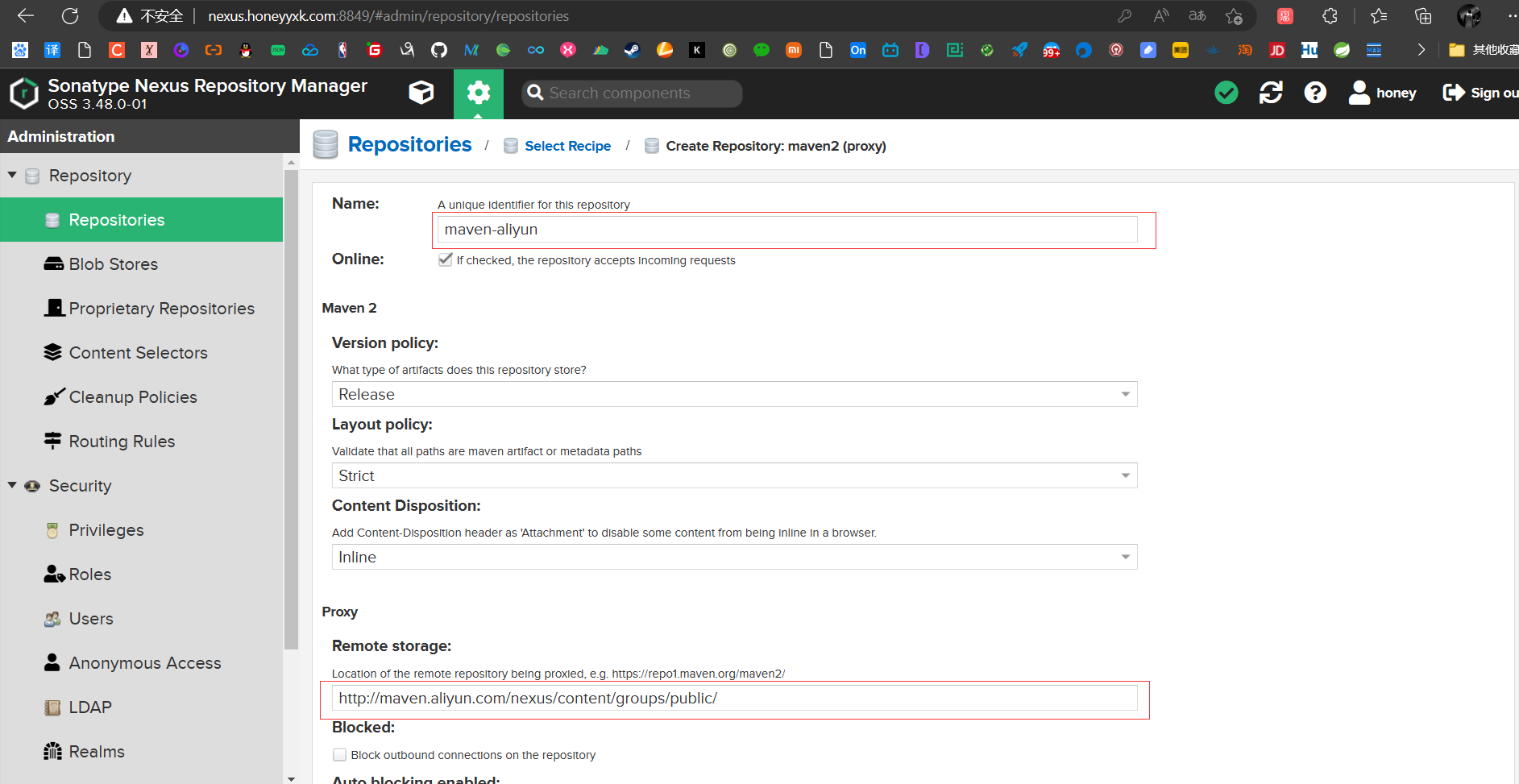Viewport: 1519px width, 784px height.
Task: Toggle the Online repository checkbox
Action: point(446,259)
